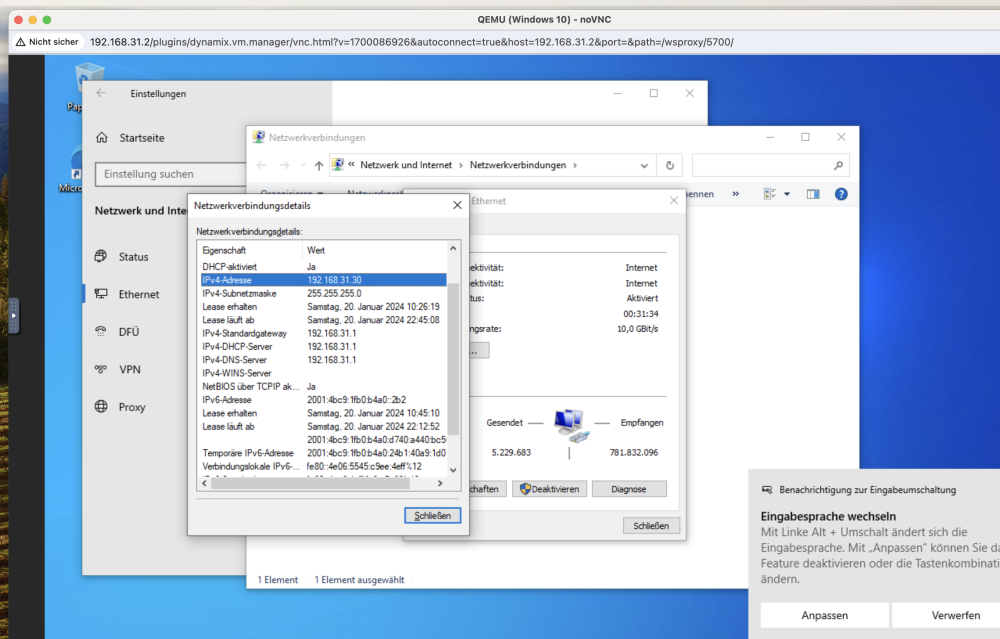The height and width of the screenshot is (639, 1000).
Task: Refresh the Netzwerkverbindungen folder view
Action: click(670, 165)
